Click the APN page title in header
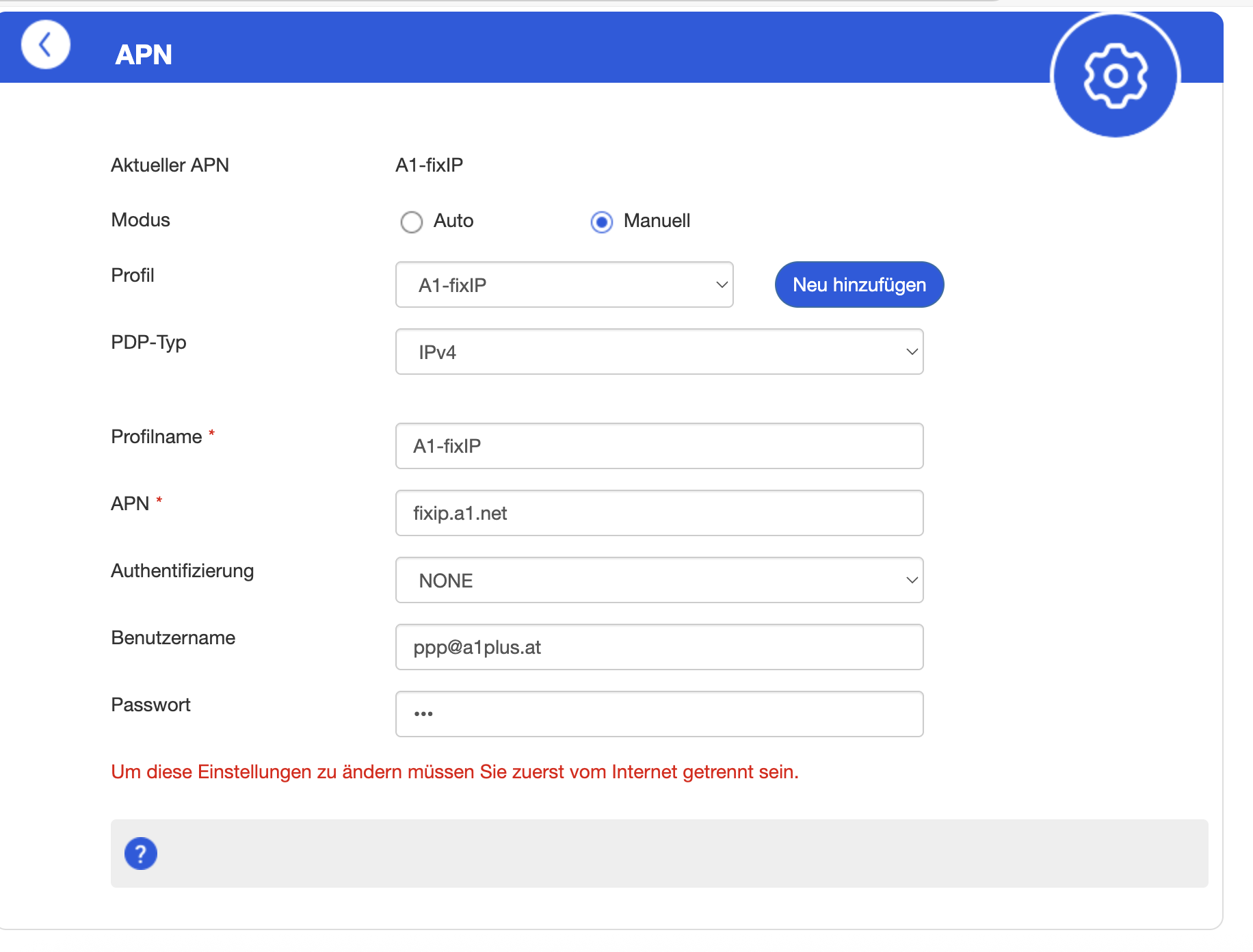Screen dimensions: 1253x952 click(144, 55)
